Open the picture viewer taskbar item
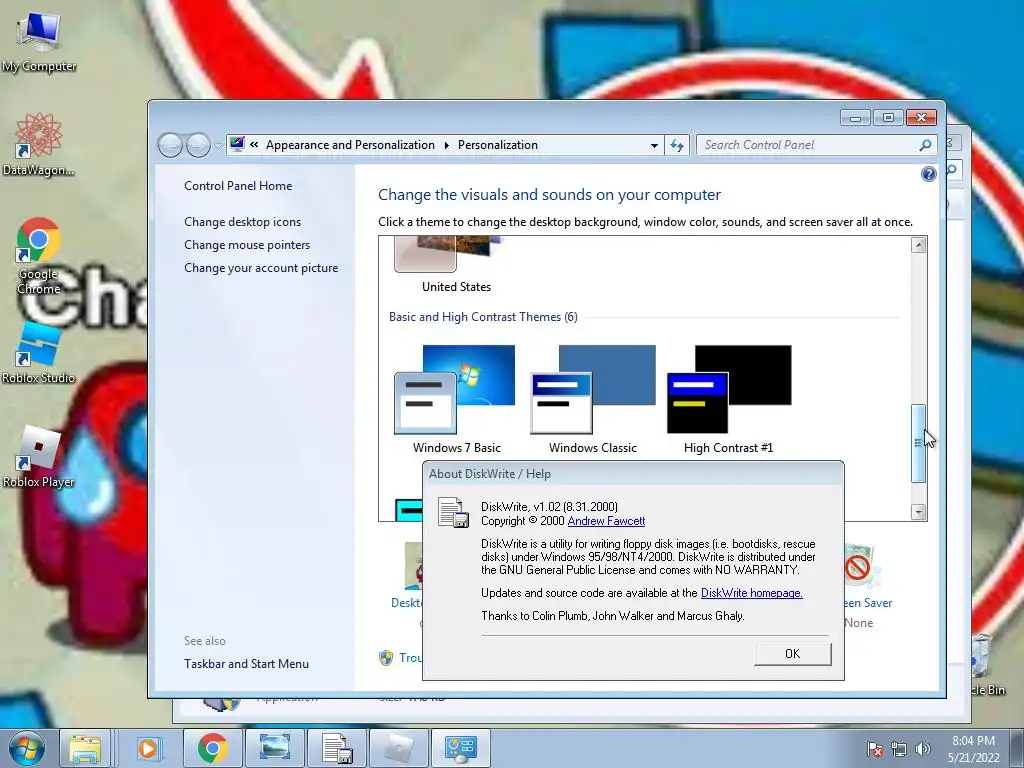Viewport: 1024px width, 768px height. [x=274, y=748]
